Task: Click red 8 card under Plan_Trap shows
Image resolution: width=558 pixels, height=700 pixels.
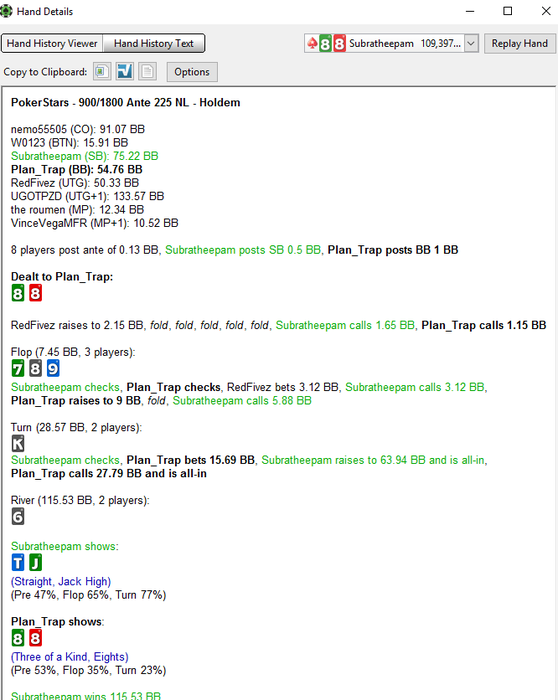Action: pos(35,638)
